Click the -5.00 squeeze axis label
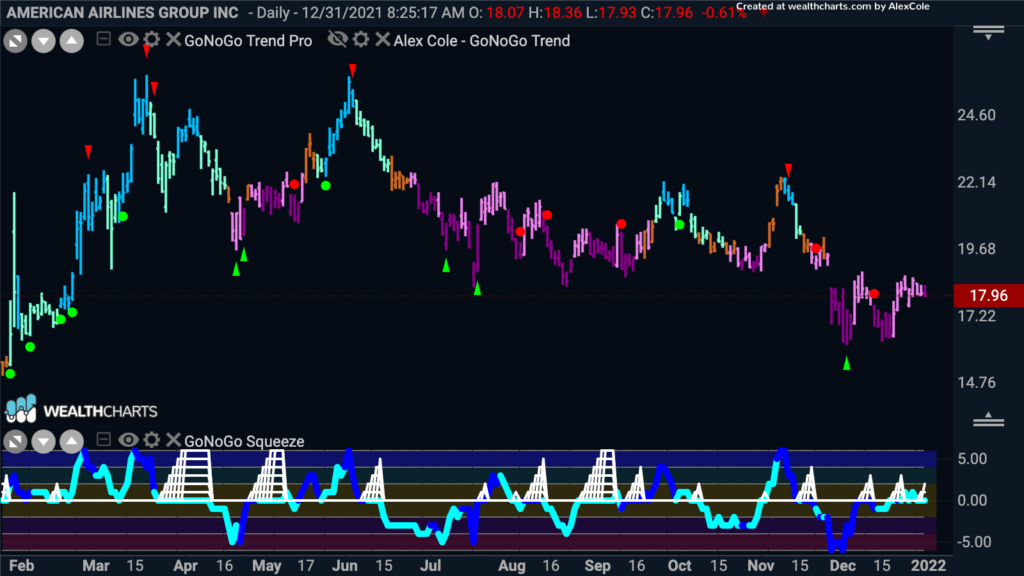The width and height of the screenshot is (1024, 576). 972,542
